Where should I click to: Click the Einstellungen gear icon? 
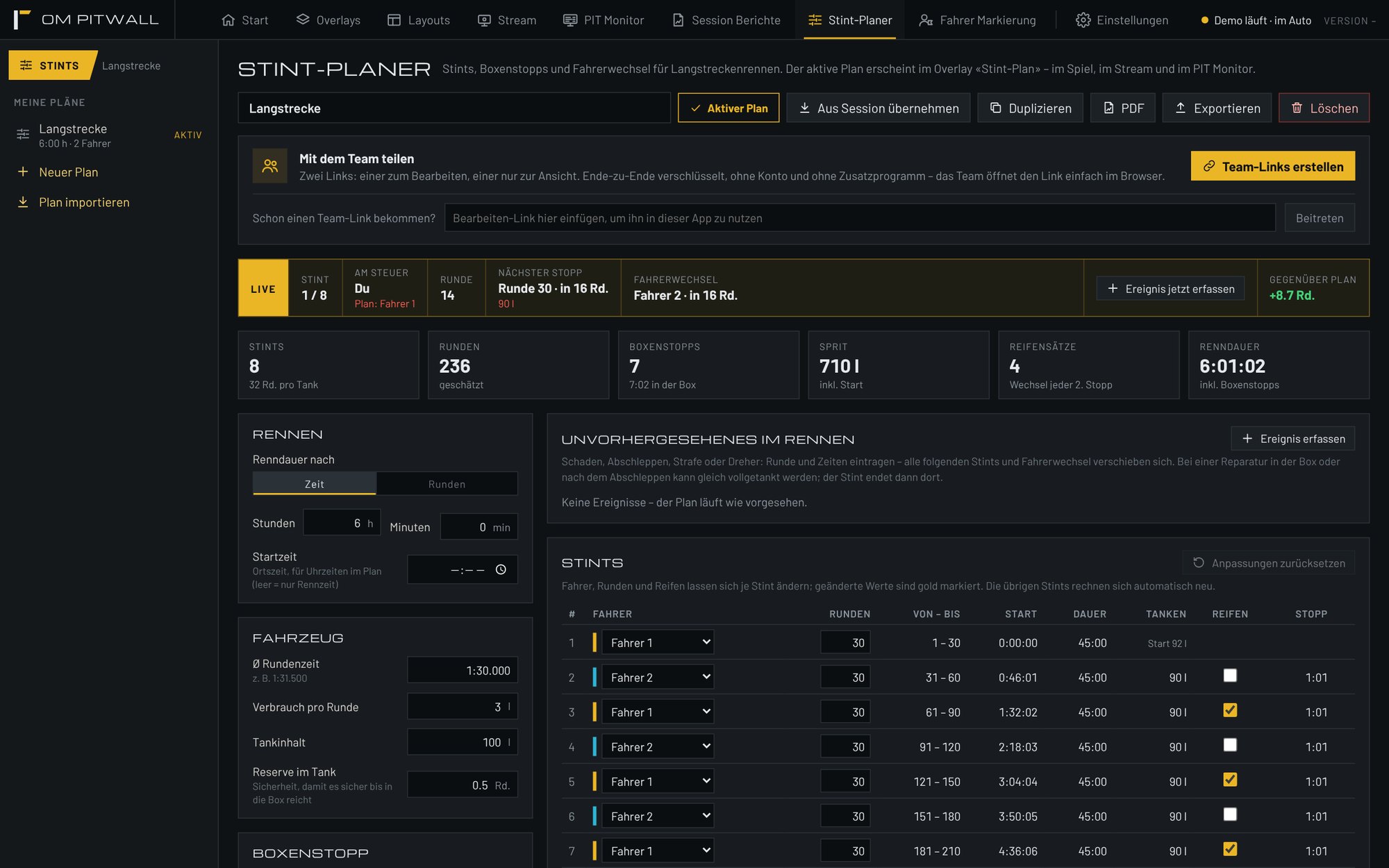[x=1083, y=20]
